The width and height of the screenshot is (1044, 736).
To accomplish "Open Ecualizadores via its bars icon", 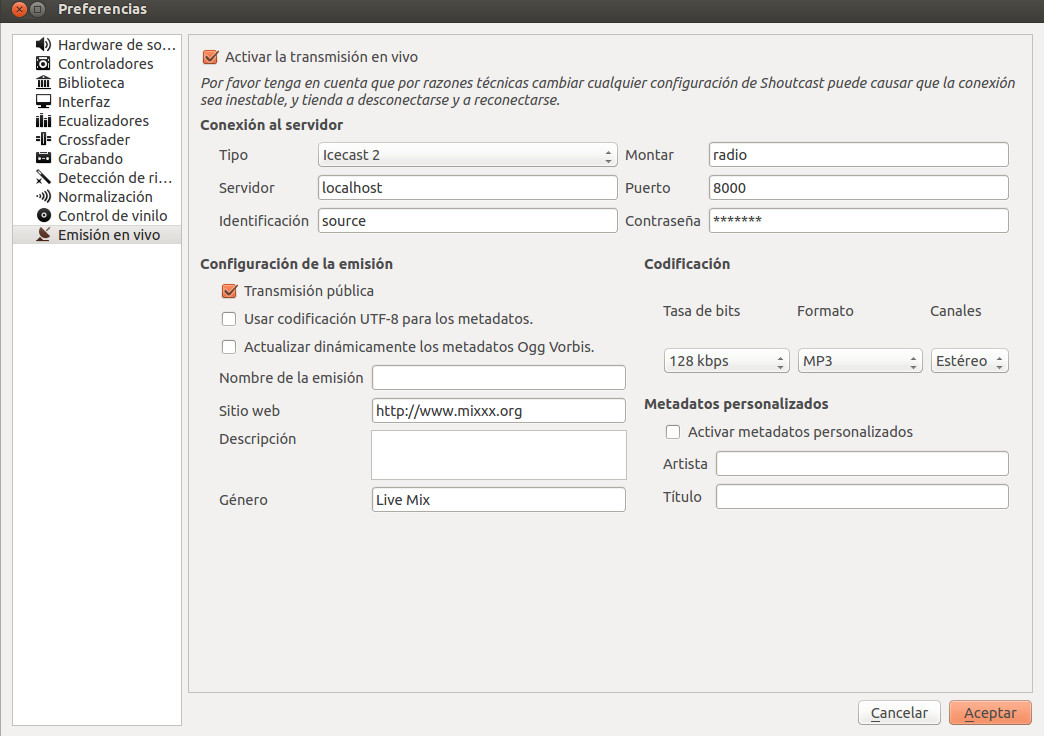I will coord(43,121).
